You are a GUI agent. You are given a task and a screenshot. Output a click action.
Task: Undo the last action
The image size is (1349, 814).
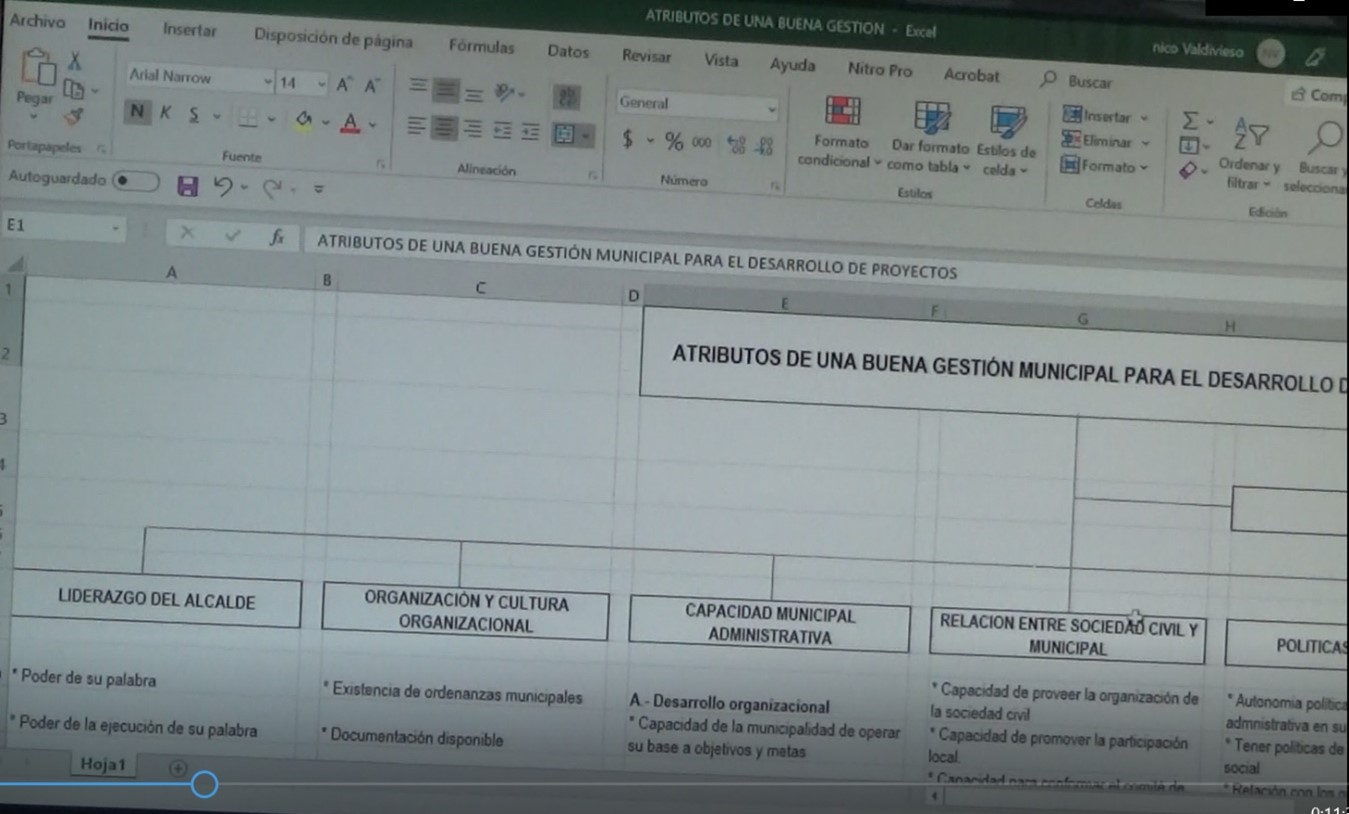[224, 186]
